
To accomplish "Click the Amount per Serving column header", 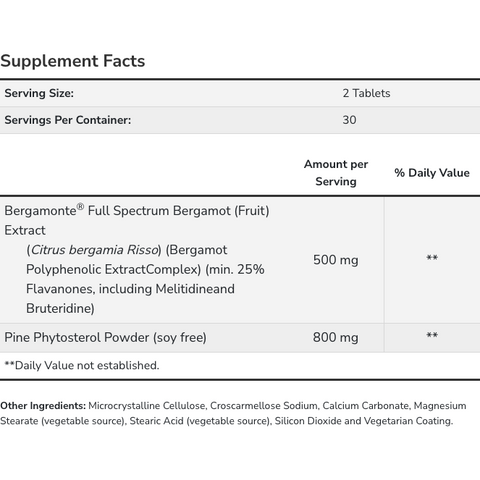I will pos(336,173).
